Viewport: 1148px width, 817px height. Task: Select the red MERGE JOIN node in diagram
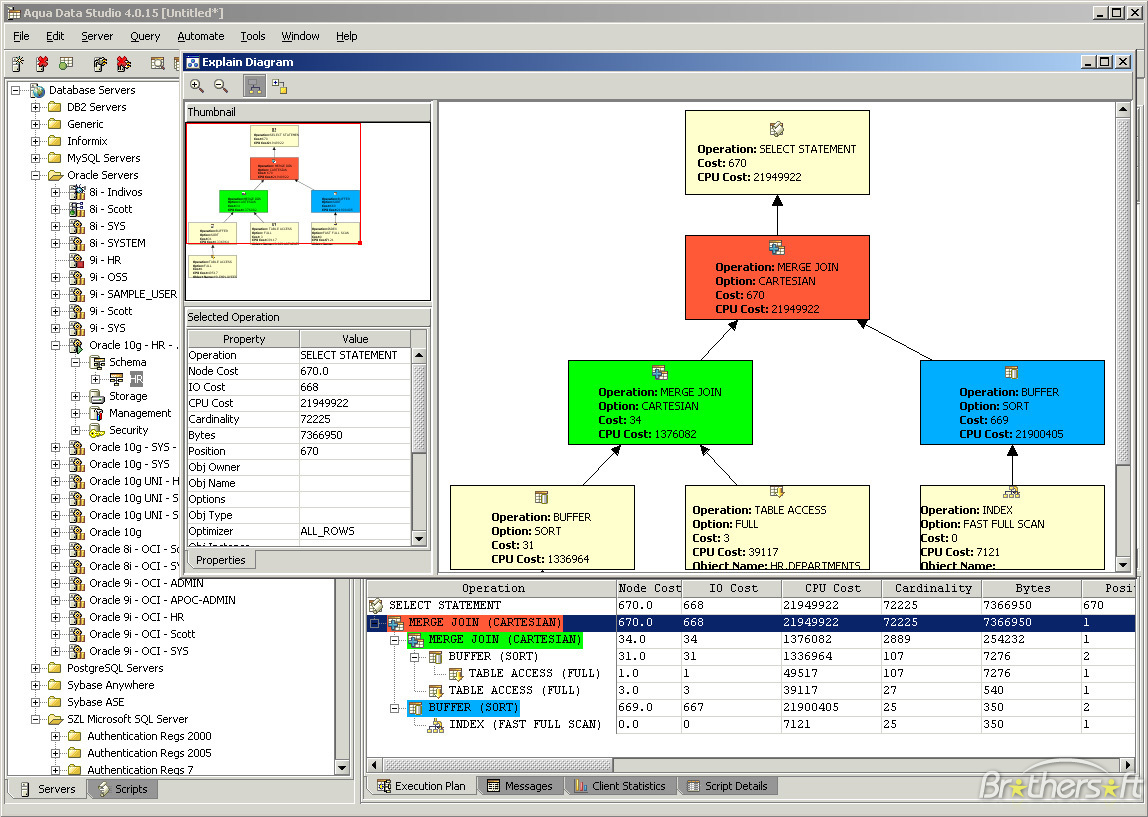click(777, 277)
